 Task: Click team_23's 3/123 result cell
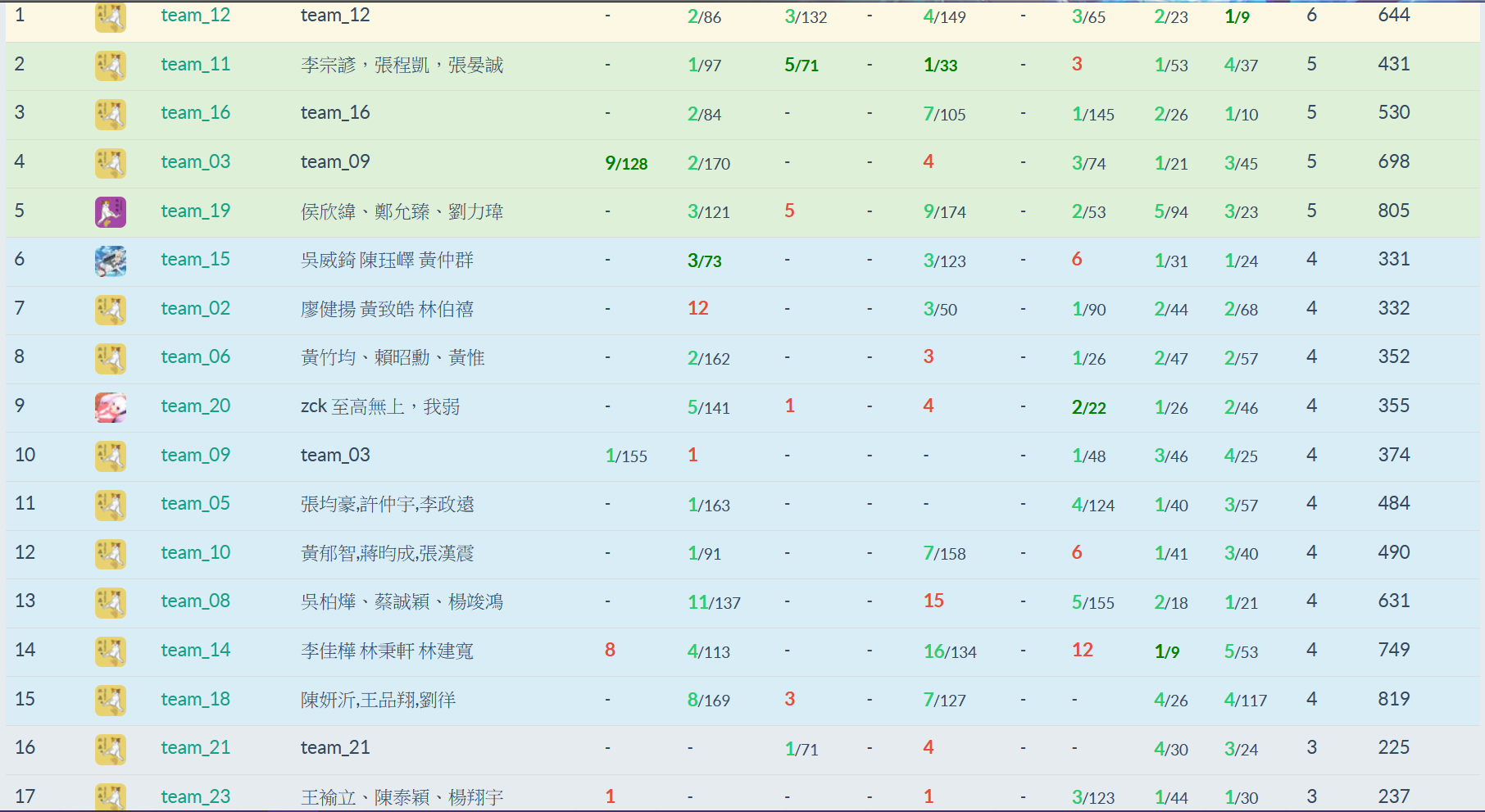[1093, 796]
